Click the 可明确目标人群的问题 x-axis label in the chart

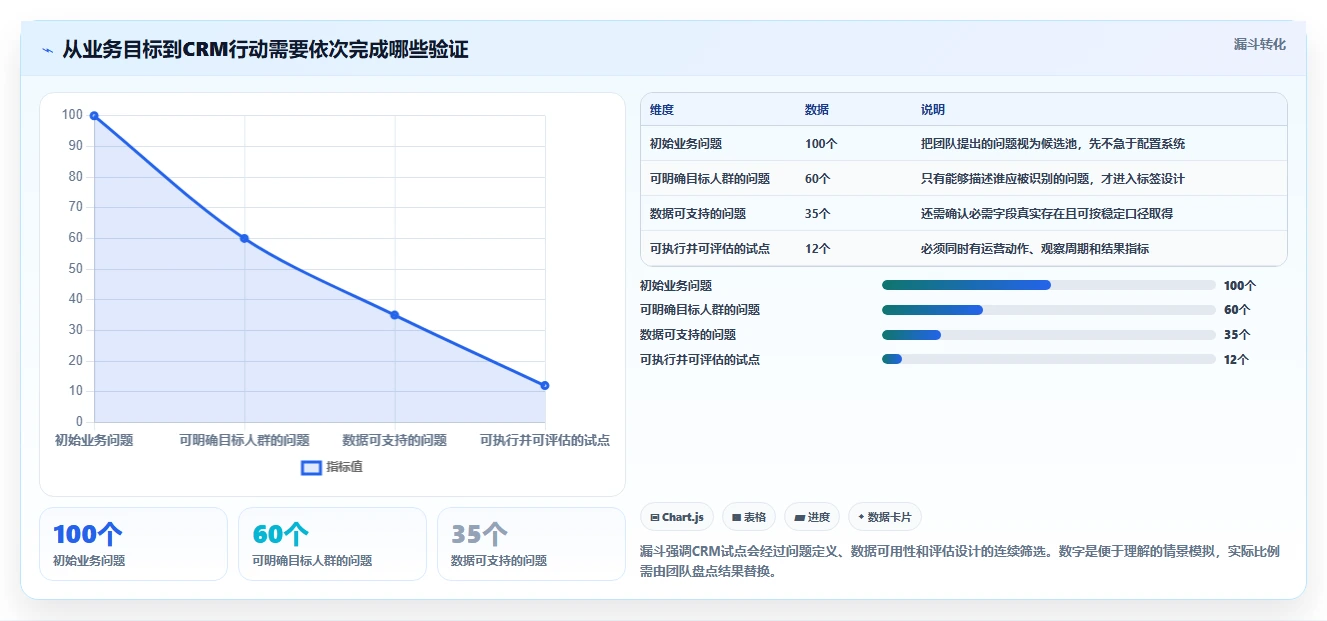[x=244, y=440]
